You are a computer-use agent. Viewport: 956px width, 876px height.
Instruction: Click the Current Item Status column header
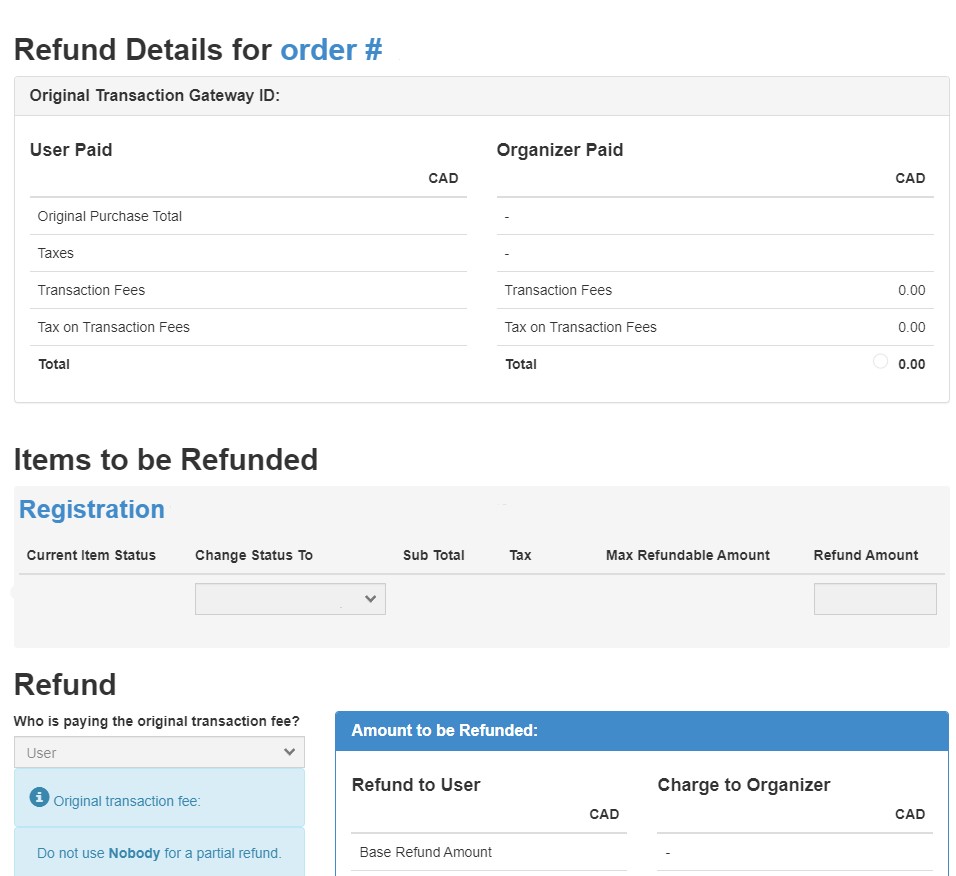point(92,555)
